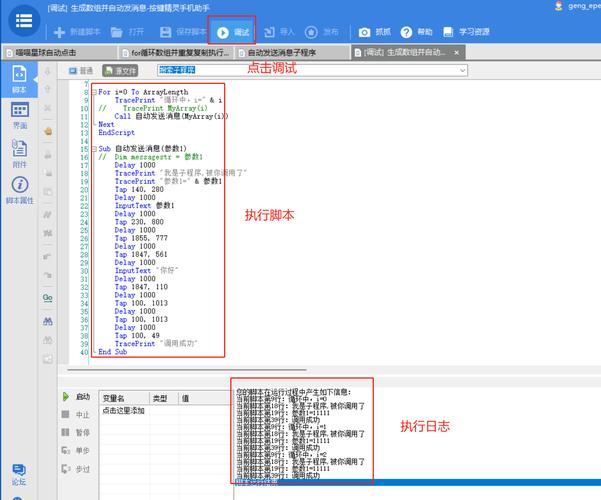Open the 附件 (attachments) sidebar panel
This screenshot has height=500, width=601.
(x=19, y=153)
